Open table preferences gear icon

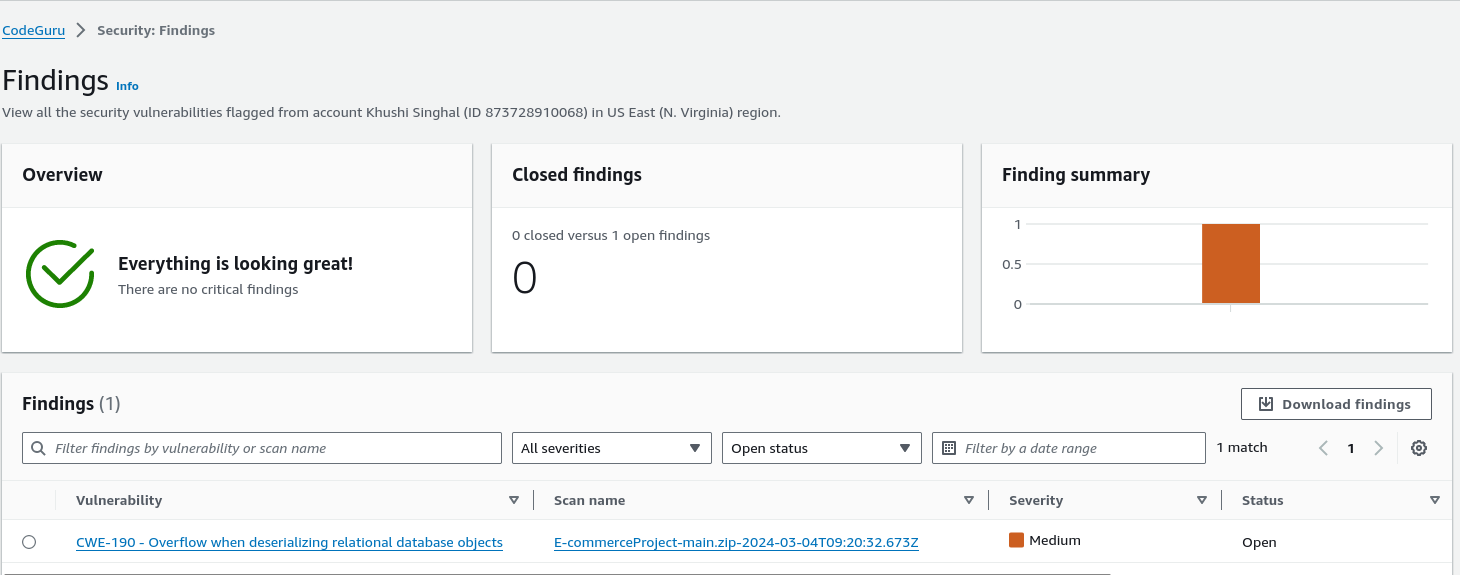coord(1418,448)
